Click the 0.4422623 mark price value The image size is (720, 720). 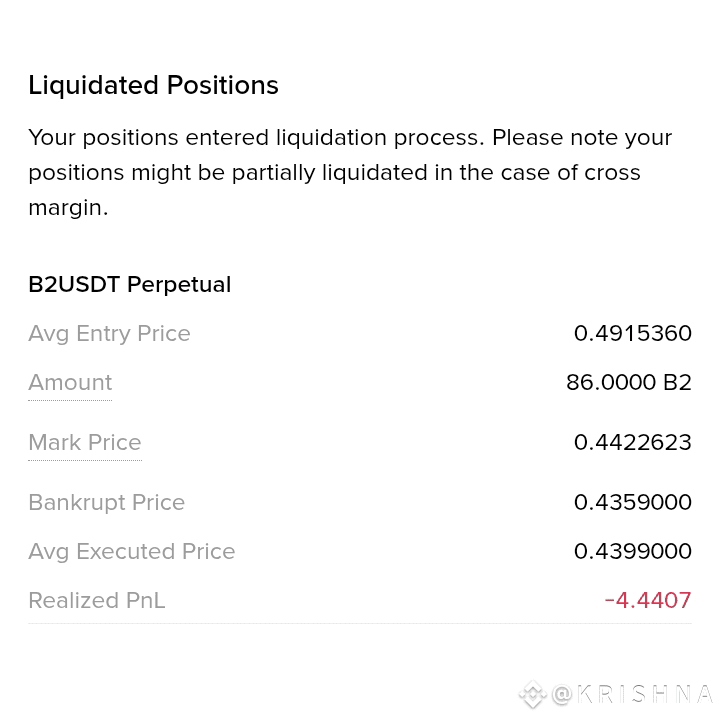(632, 443)
